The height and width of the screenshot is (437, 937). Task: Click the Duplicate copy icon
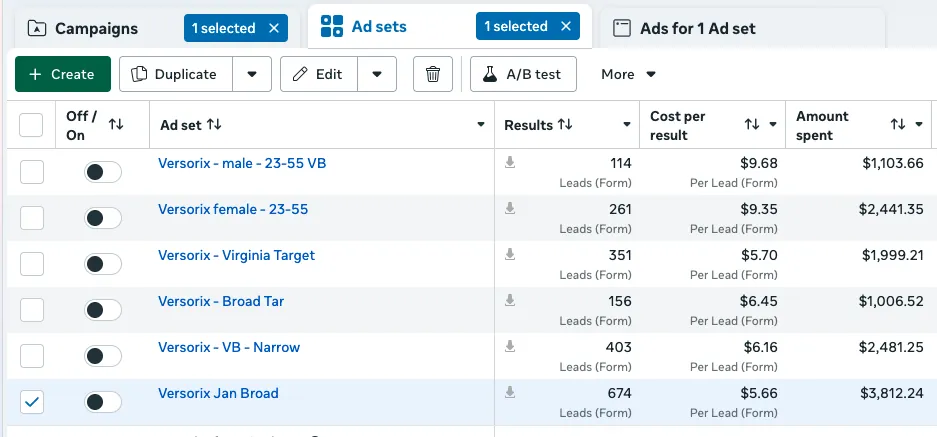[139, 74]
